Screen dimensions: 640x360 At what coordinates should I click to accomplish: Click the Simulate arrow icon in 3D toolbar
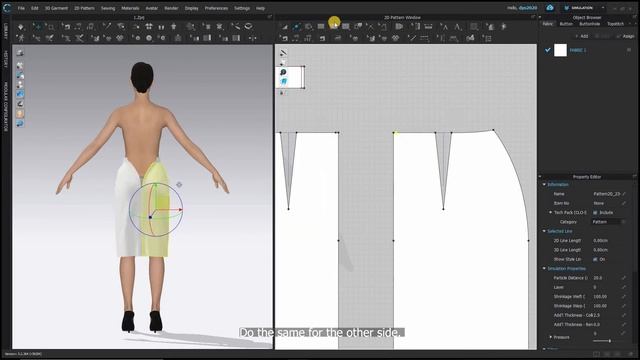coord(20,27)
